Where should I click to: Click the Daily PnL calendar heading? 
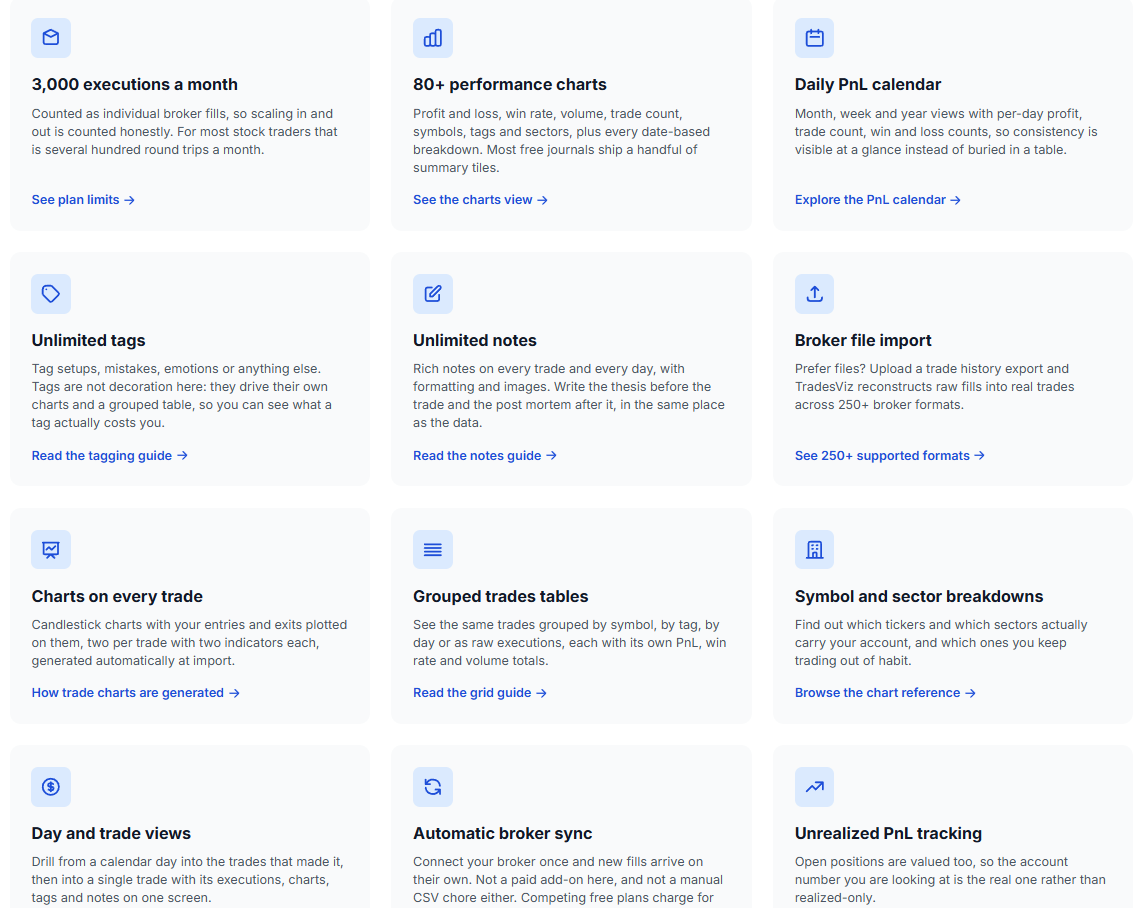(x=867, y=84)
